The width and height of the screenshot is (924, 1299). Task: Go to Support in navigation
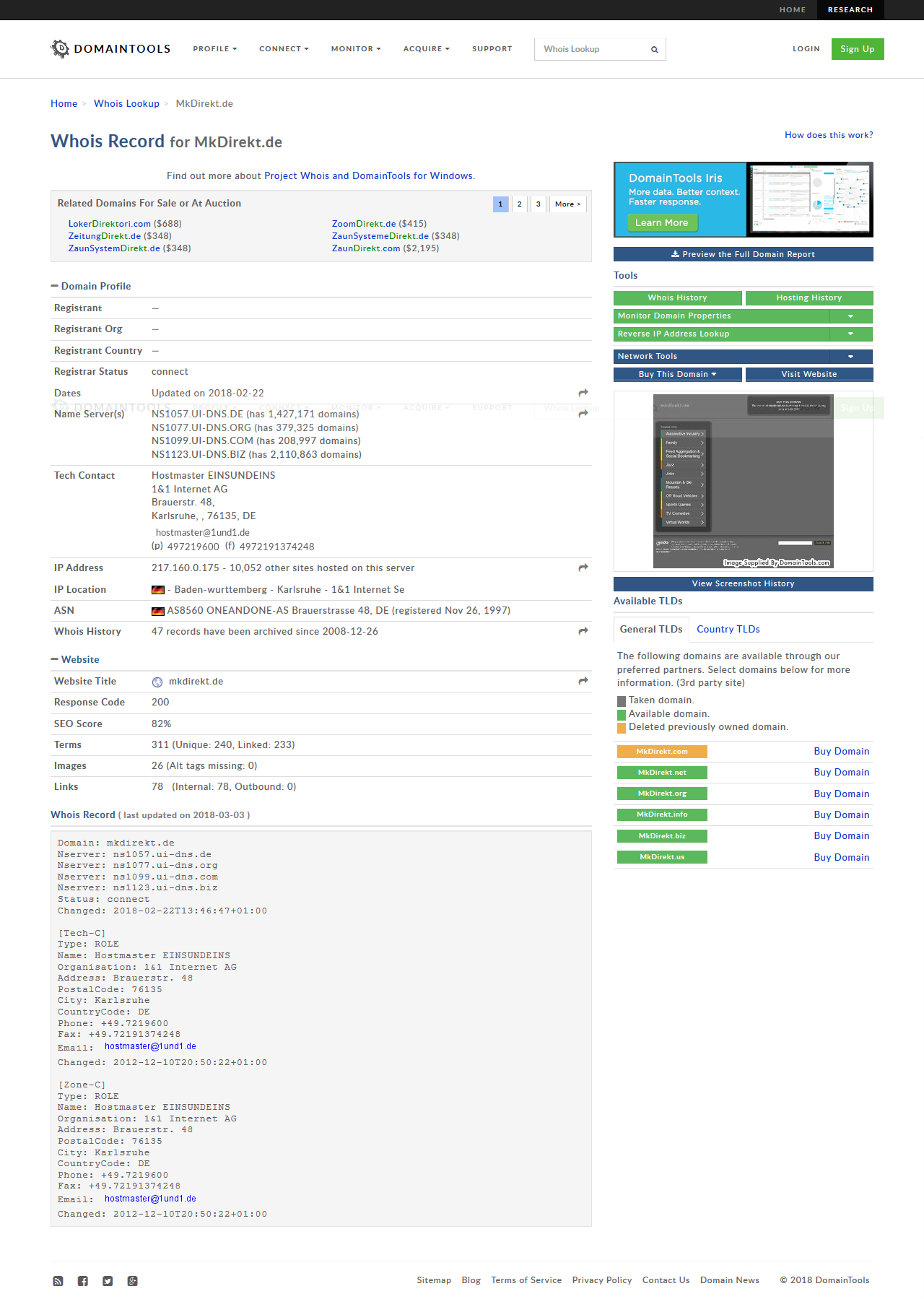coord(492,49)
